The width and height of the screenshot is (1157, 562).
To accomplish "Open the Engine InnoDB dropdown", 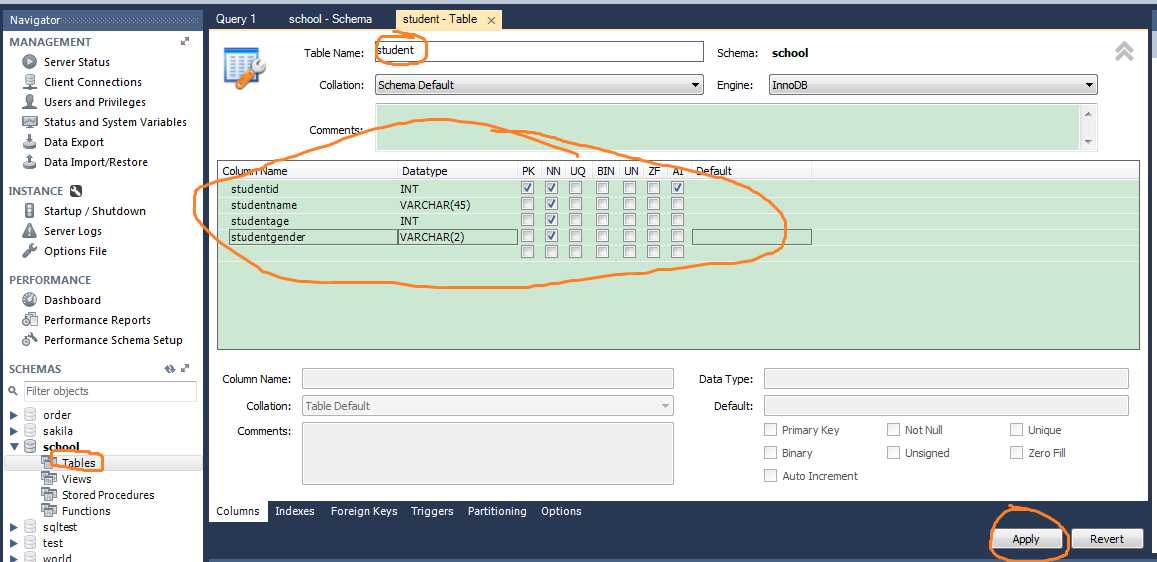I will click(x=933, y=85).
